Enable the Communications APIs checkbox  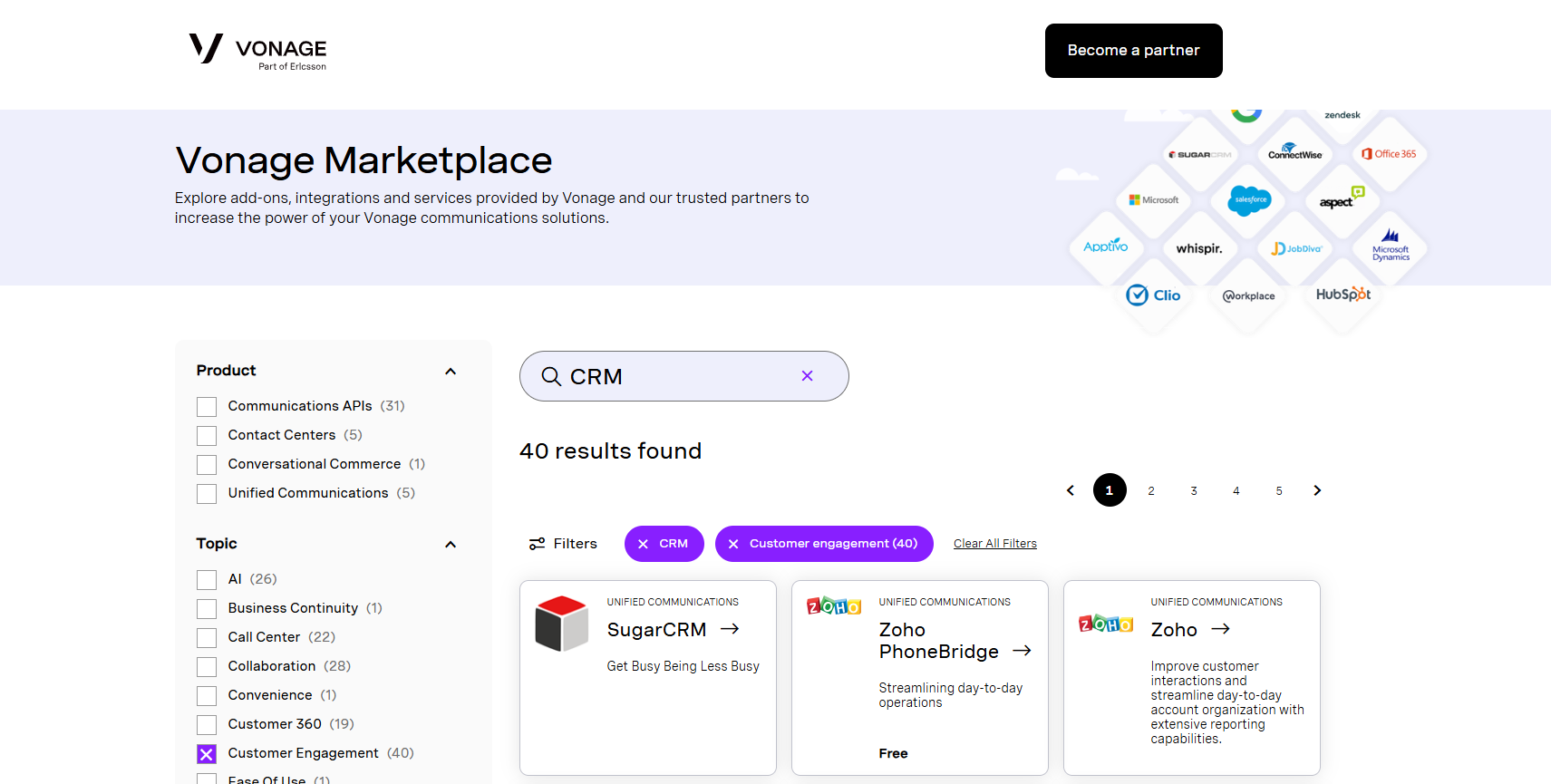[207, 407]
